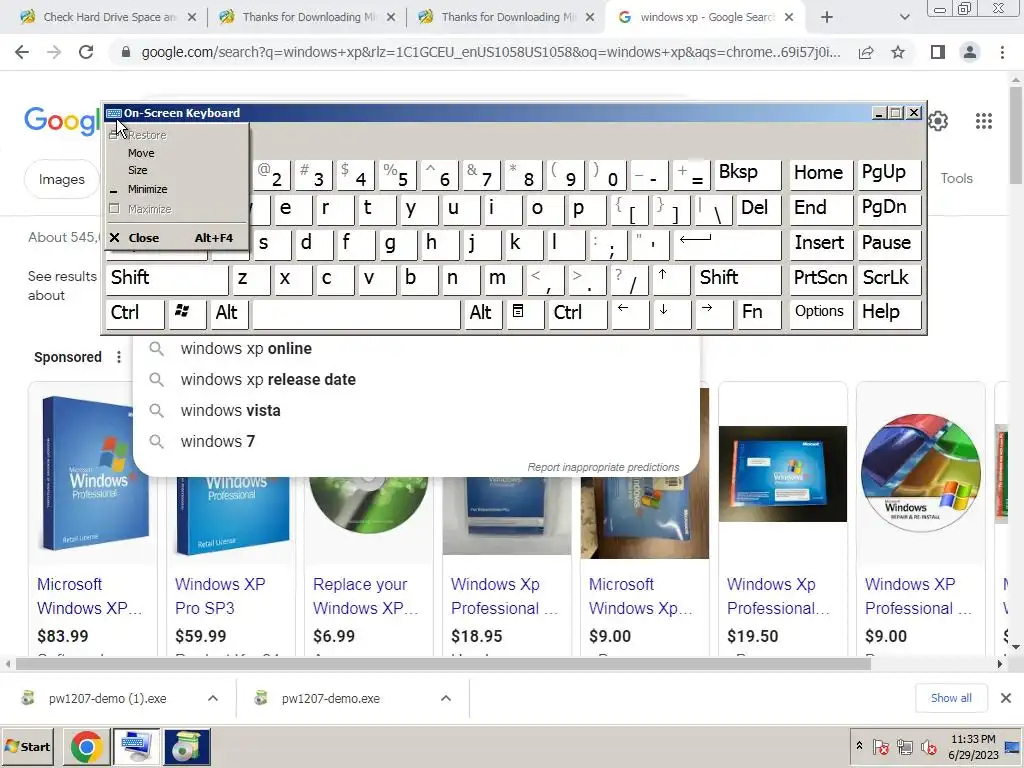This screenshot has width=1024, height=768.
Task: Toggle Chrome side panel icon
Action: click(938, 52)
